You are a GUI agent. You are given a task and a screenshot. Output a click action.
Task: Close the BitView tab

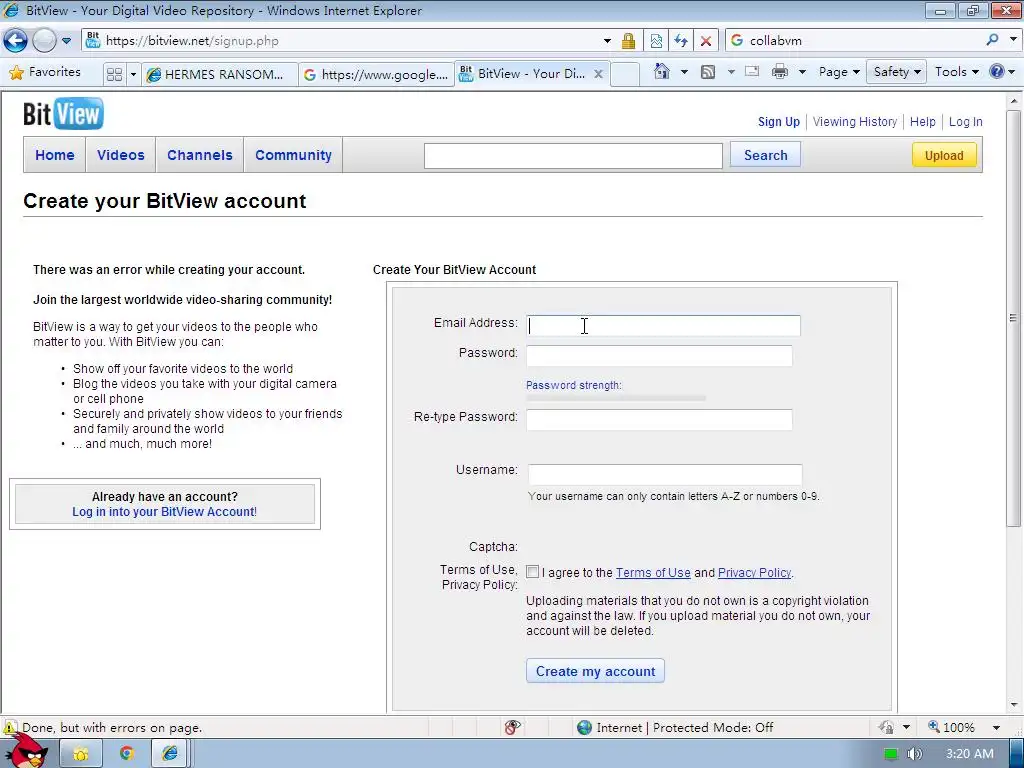[x=598, y=74]
